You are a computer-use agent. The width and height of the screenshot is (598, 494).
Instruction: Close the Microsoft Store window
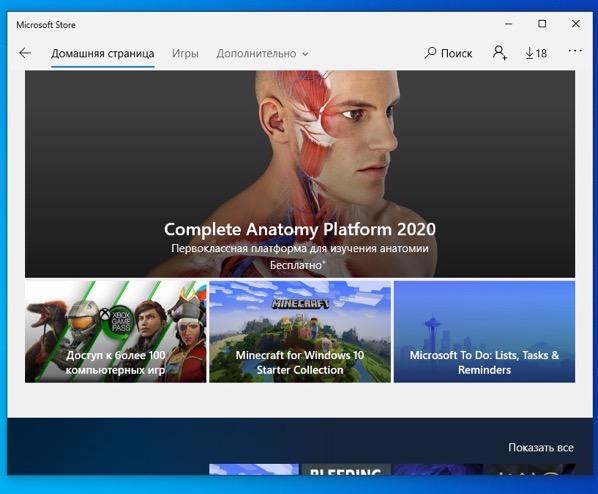[x=576, y=24]
